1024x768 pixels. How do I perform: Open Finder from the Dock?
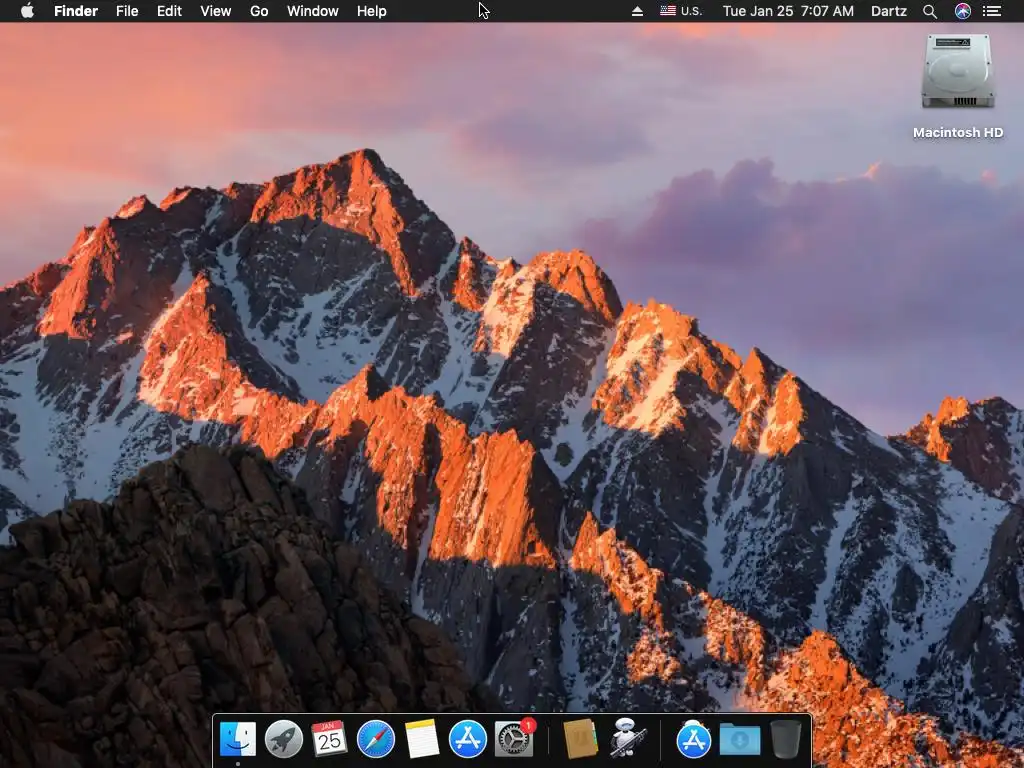[x=238, y=739]
